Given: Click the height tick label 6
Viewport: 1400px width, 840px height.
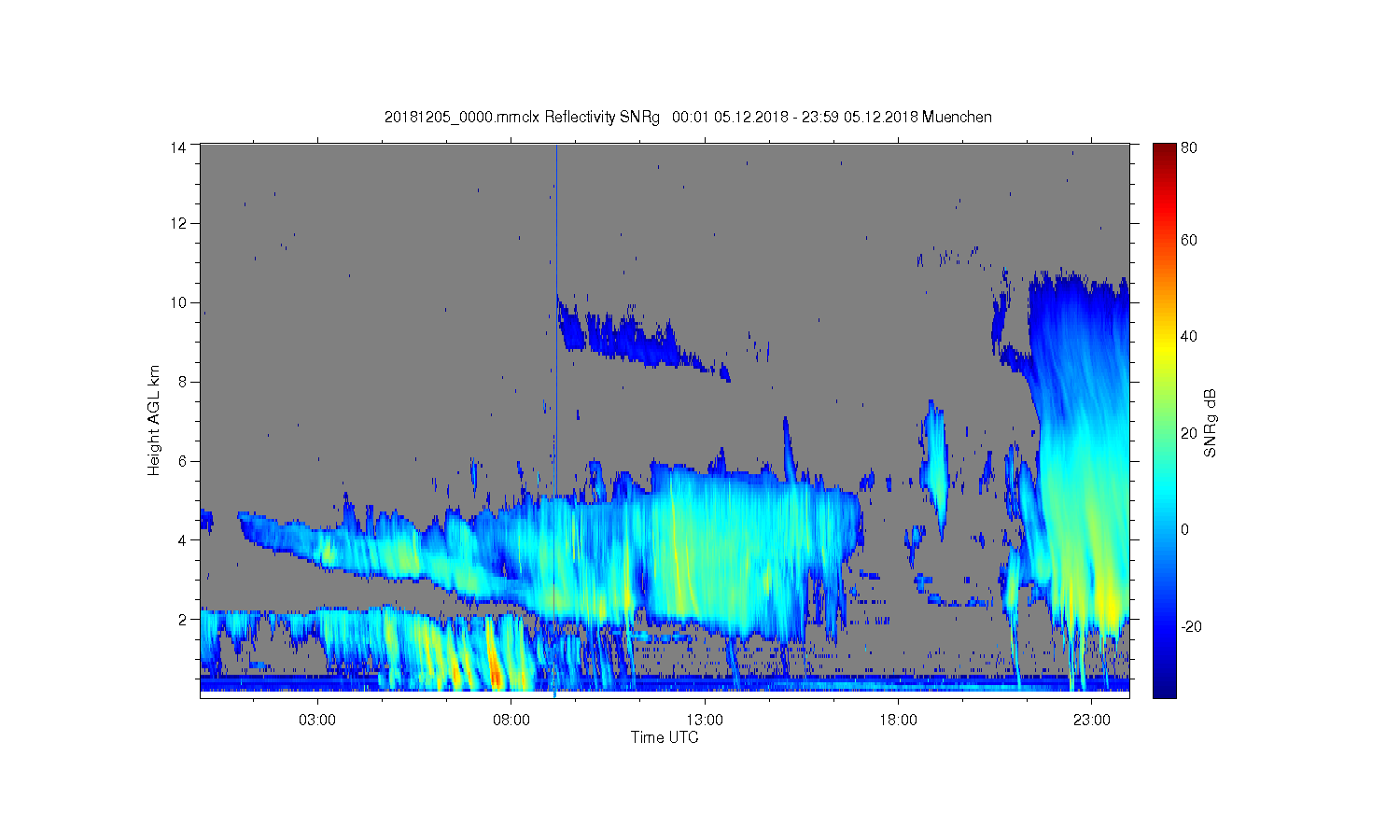Looking at the screenshot, I should pyautogui.click(x=182, y=461).
